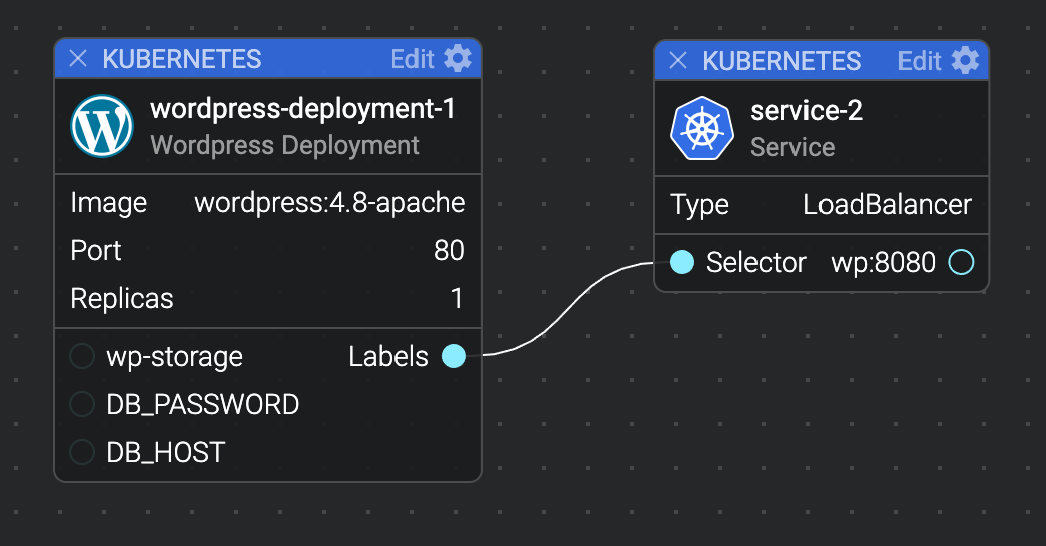This screenshot has height=546, width=1046.
Task: Click Edit on service-2 node
Action: point(919,61)
